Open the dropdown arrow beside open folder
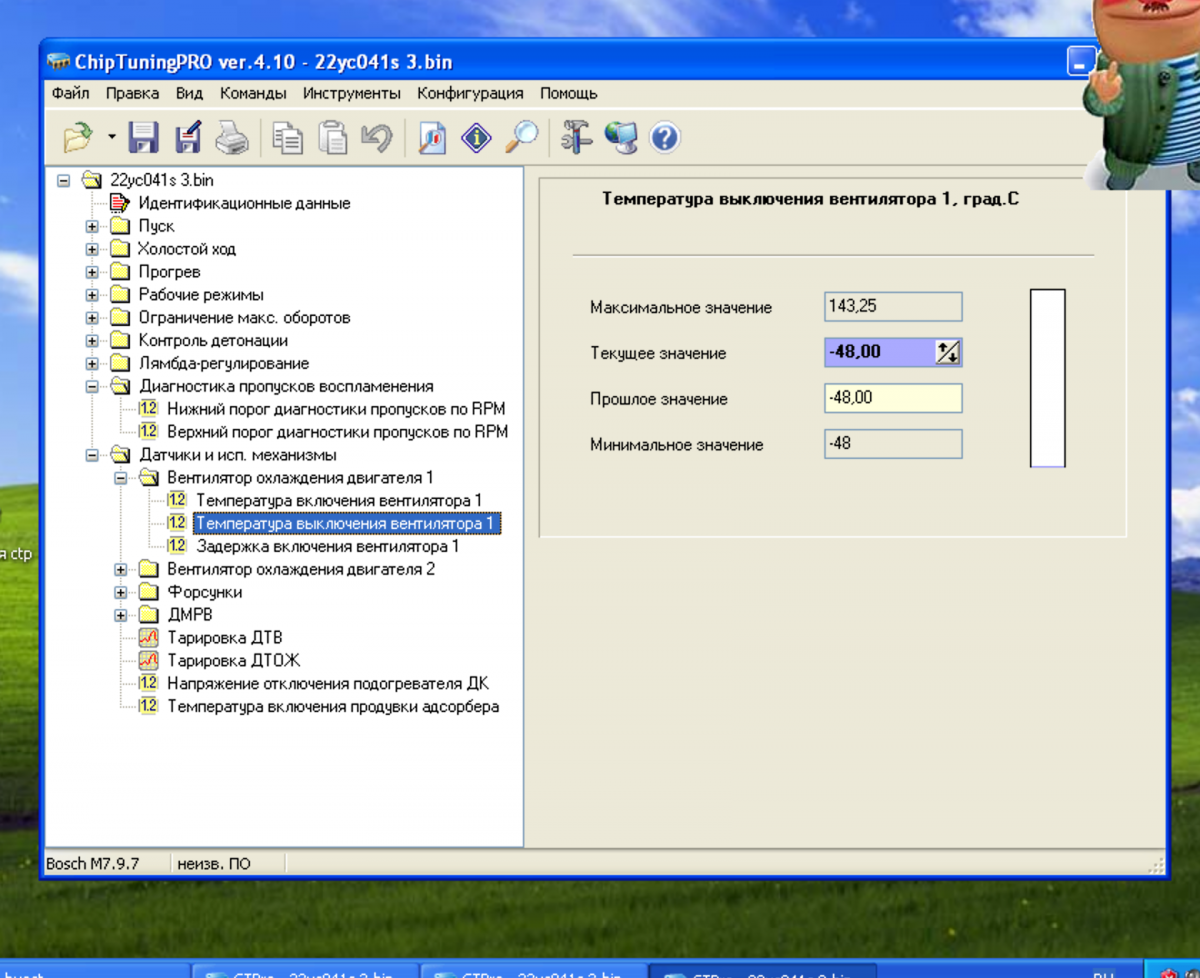This screenshot has width=1200, height=978. pos(111,137)
